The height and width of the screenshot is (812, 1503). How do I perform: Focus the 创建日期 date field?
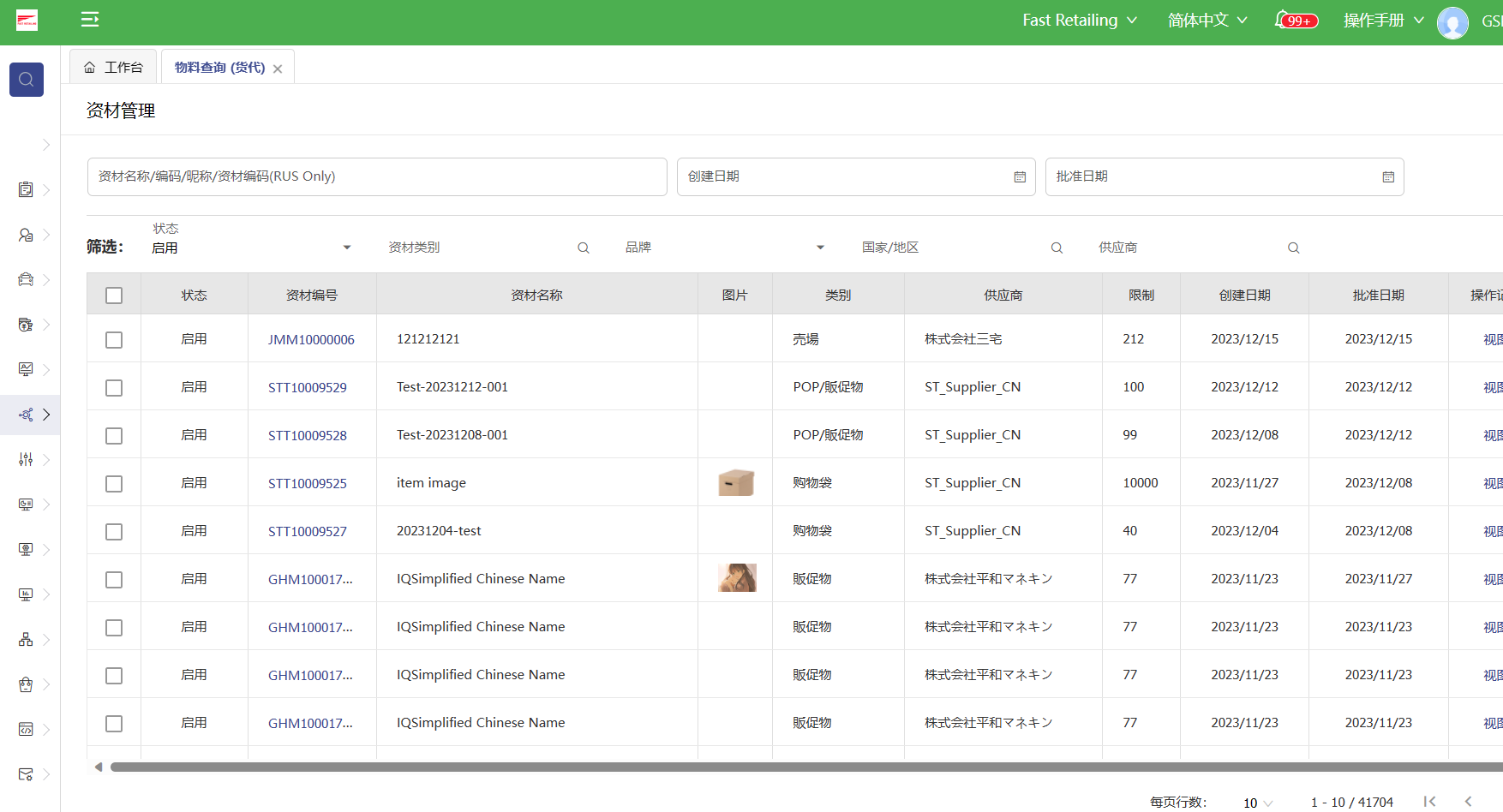(856, 176)
